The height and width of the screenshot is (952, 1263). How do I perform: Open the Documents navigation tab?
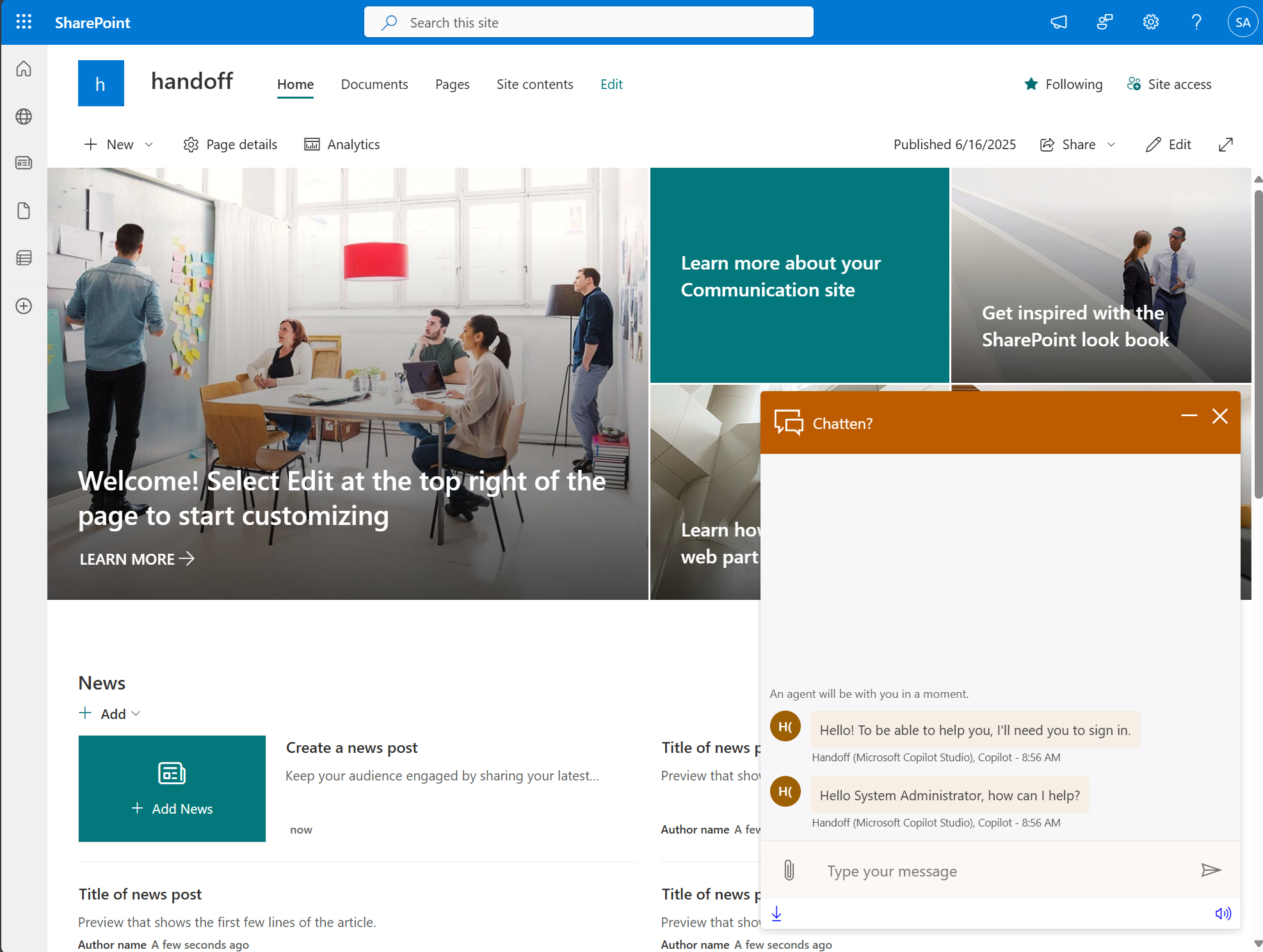click(374, 85)
